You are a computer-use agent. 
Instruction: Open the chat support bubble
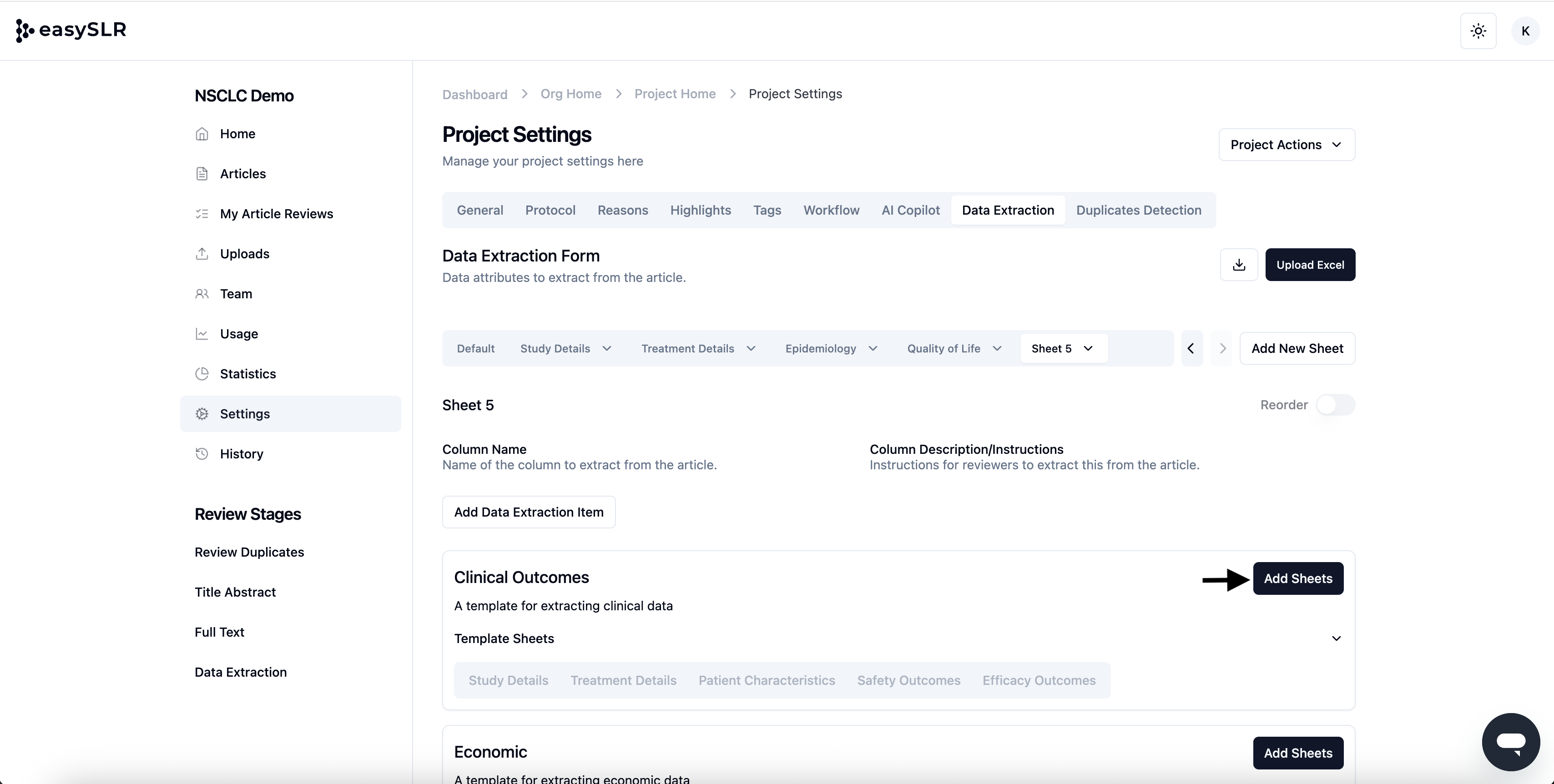[1511, 741]
